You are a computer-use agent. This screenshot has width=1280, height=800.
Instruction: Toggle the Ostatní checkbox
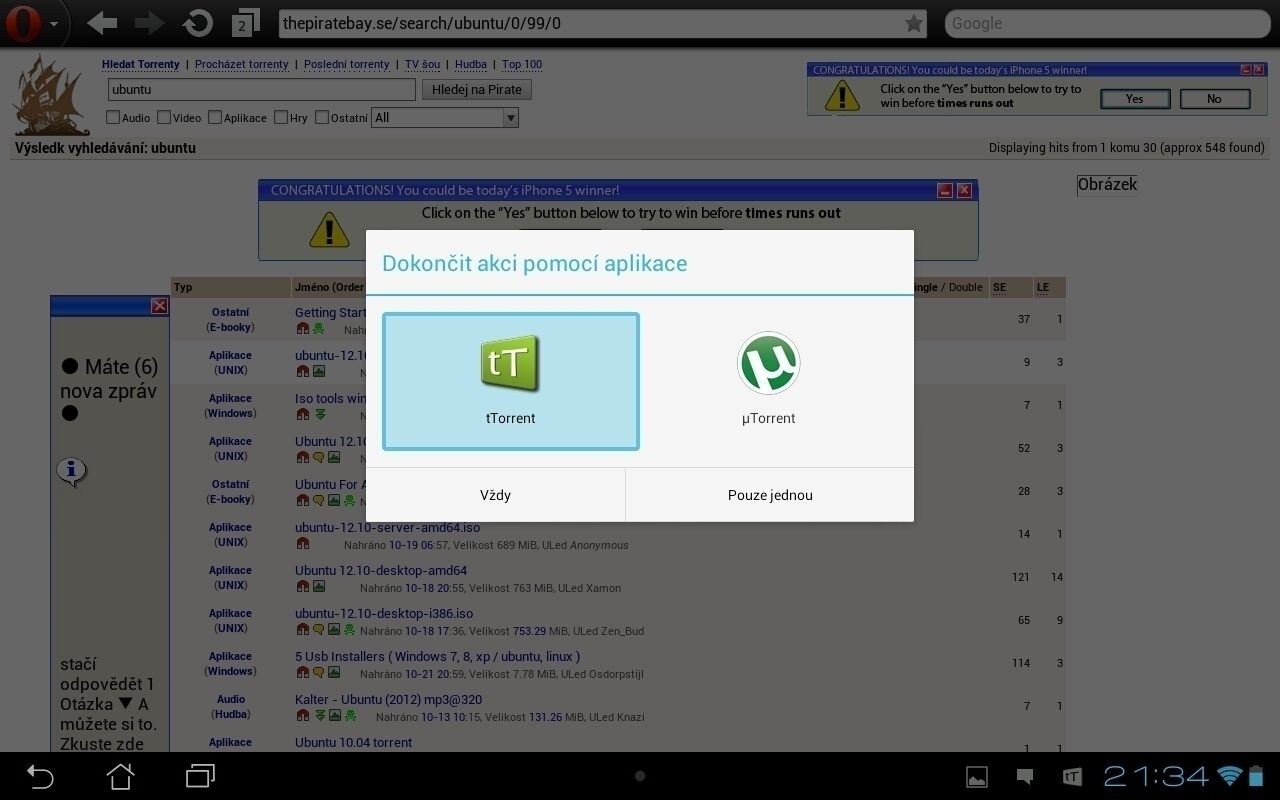322,117
